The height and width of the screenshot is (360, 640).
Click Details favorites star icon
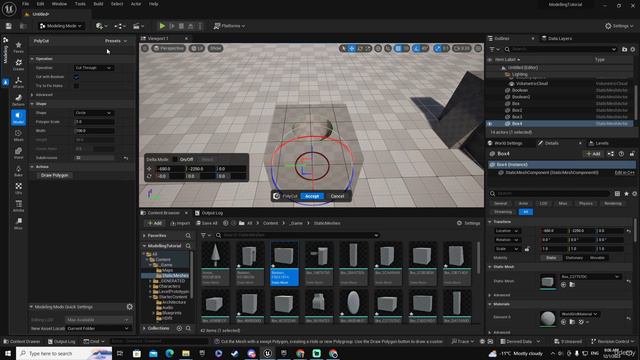[x=627, y=193]
